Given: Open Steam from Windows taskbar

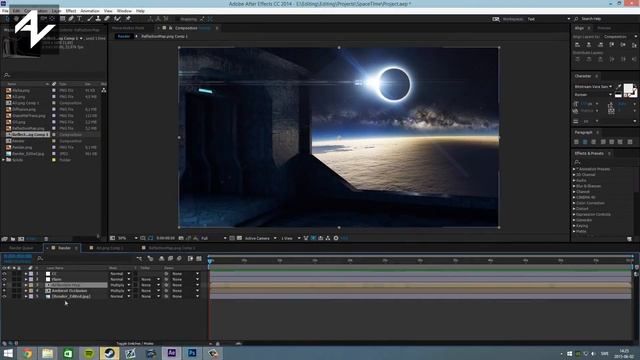Looking at the screenshot, I should [109, 353].
